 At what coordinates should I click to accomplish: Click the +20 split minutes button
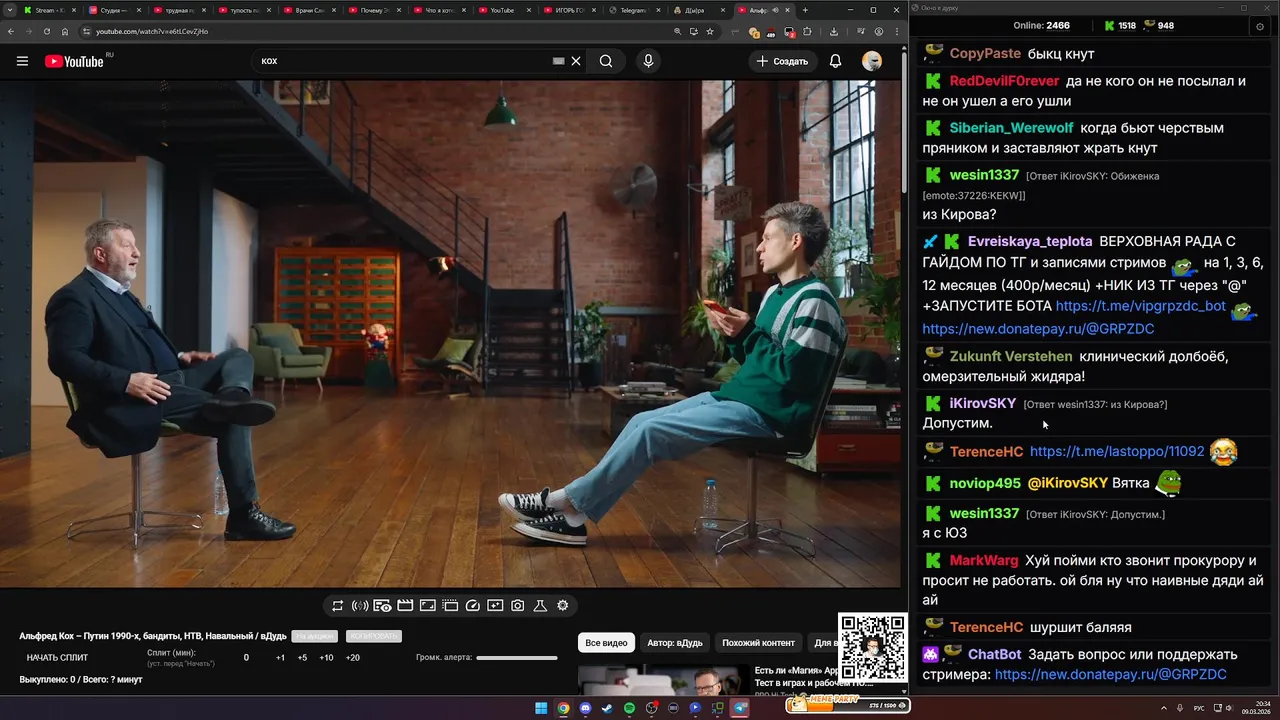click(x=352, y=658)
